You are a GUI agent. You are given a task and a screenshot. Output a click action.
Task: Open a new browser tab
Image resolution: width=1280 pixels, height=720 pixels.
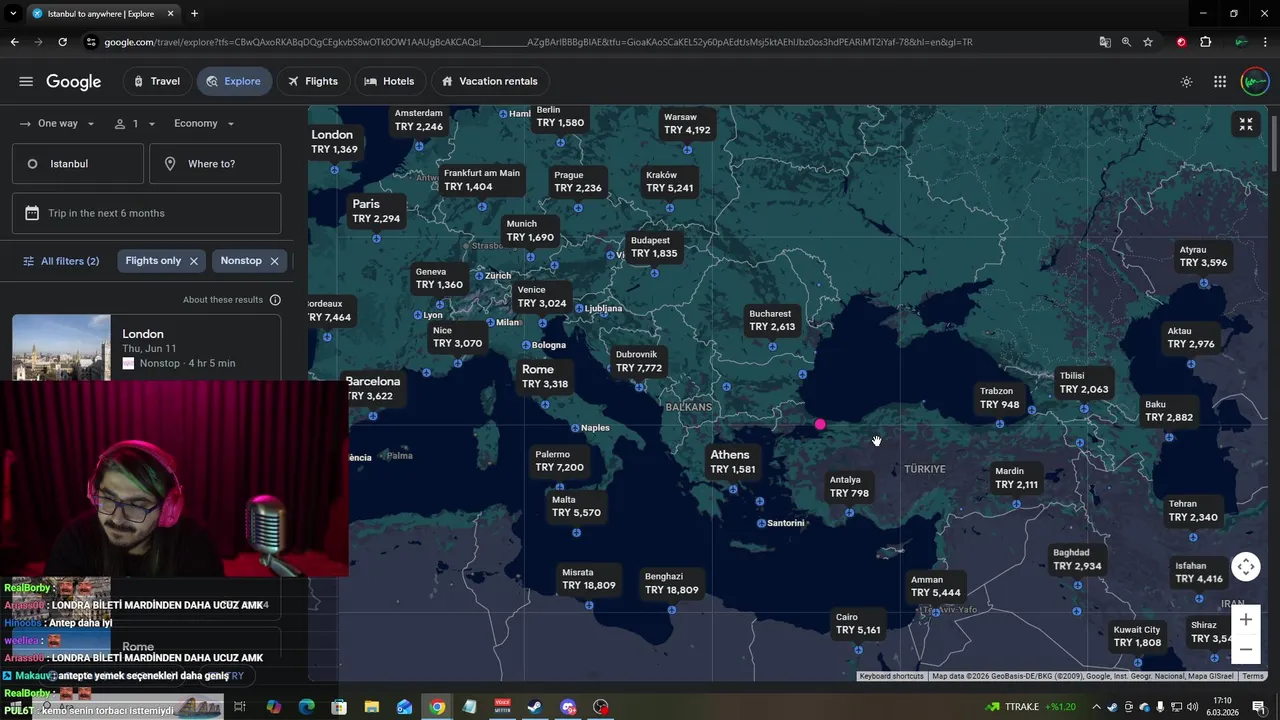pyautogui.click(x=194, y=14)
